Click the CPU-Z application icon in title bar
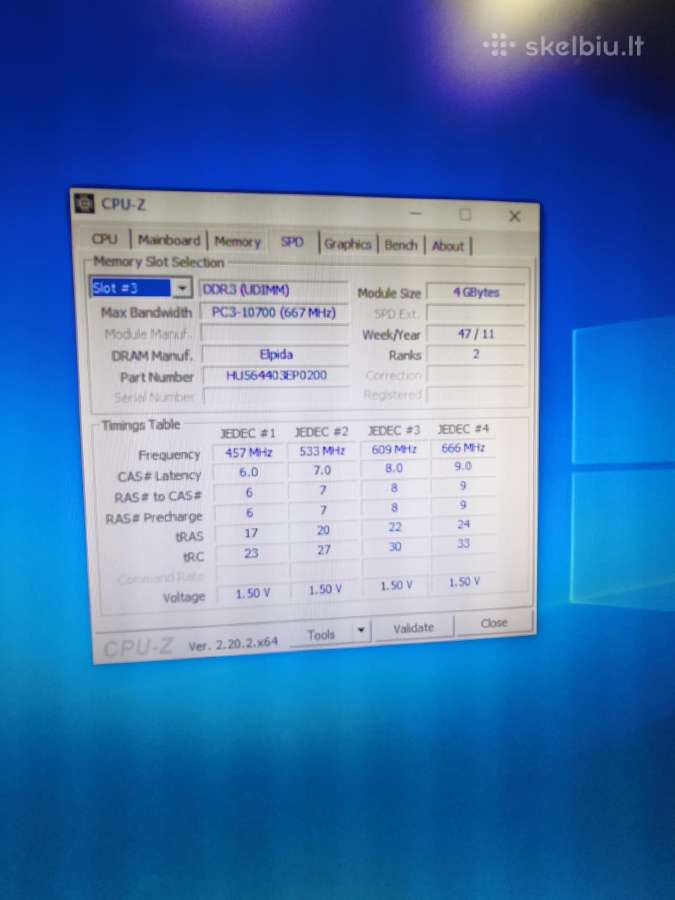This screenshot has height=900, width=675. 84,203
